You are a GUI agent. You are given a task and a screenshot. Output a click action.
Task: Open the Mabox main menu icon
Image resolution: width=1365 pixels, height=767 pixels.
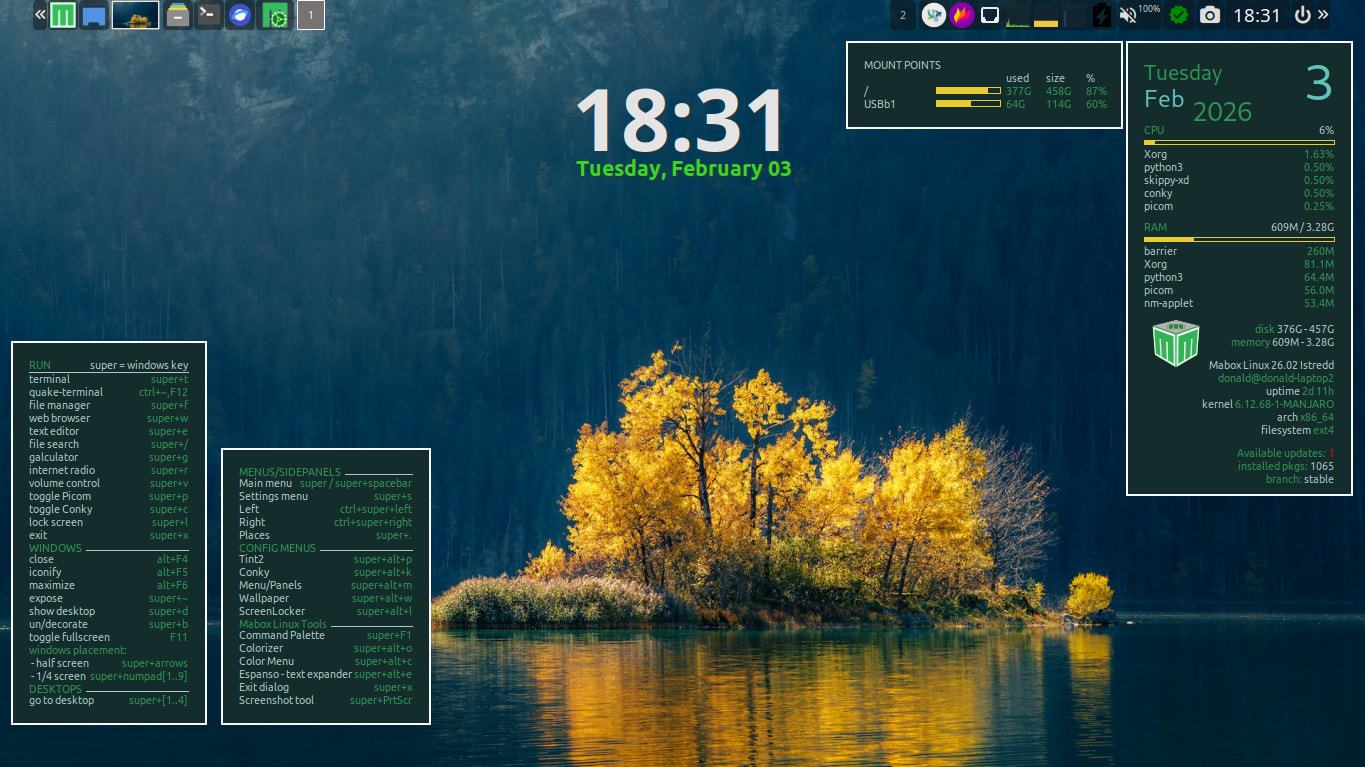63,15
